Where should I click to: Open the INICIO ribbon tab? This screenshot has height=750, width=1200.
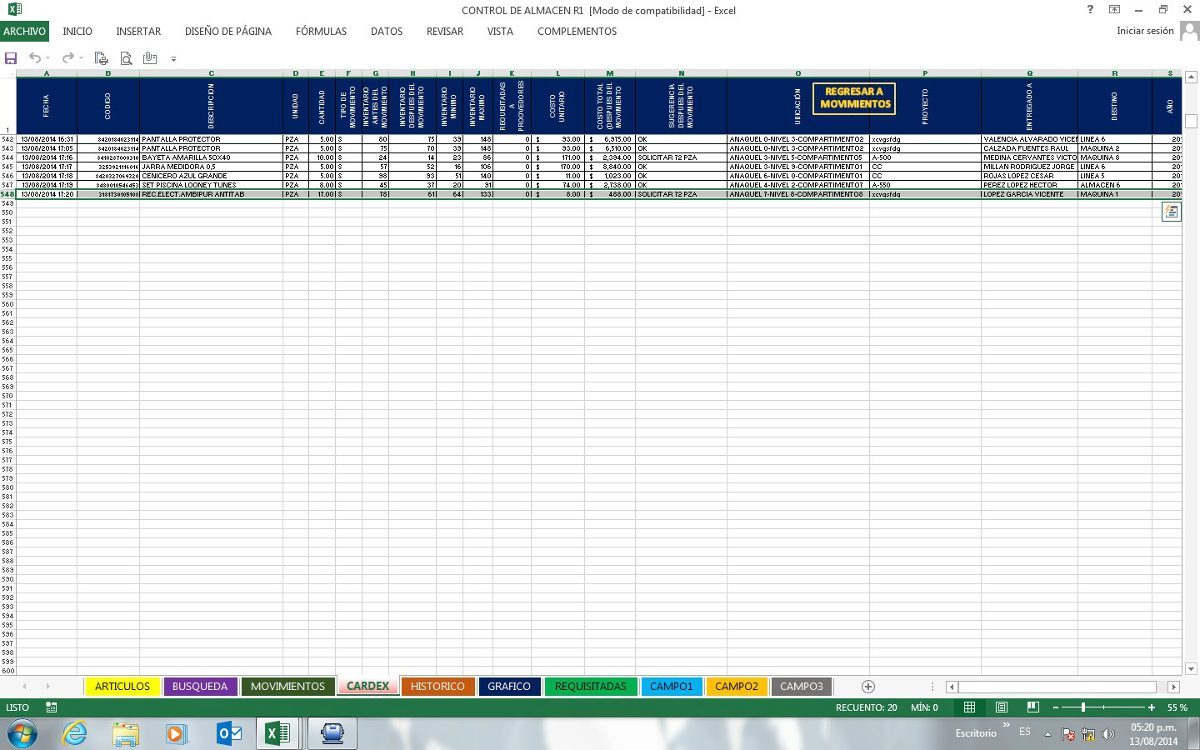[77, 31]
